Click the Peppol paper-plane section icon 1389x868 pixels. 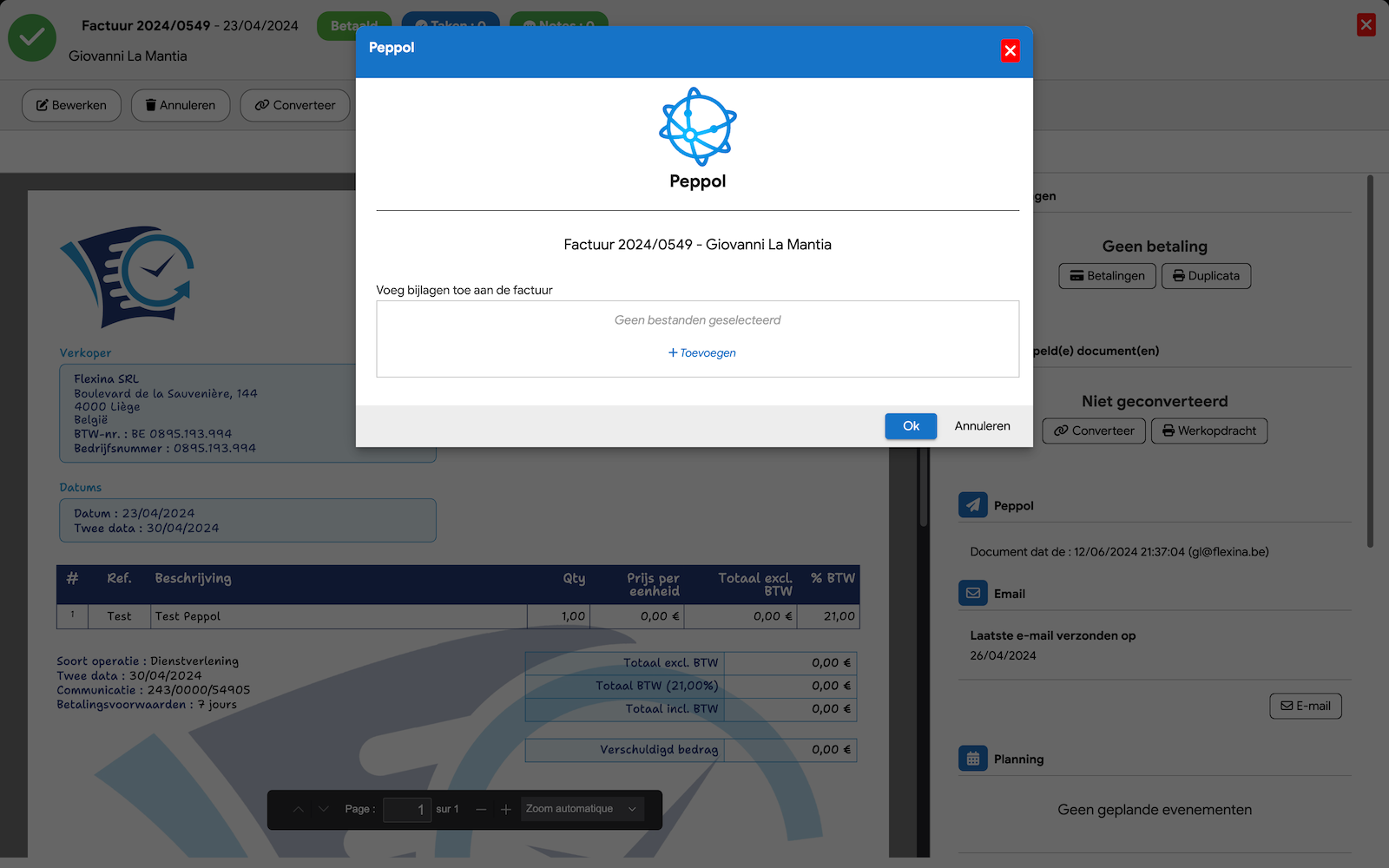click(973, 504)
